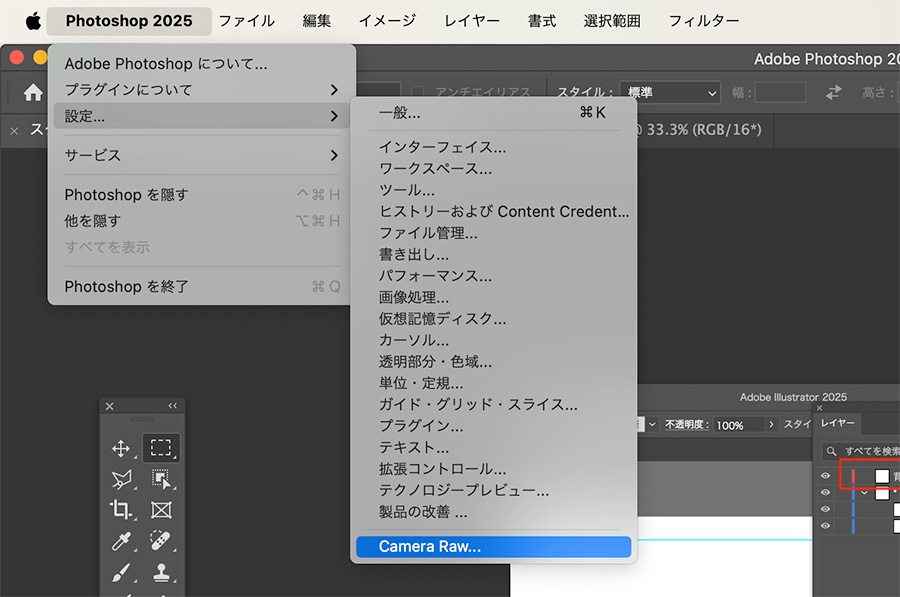Close the floating tools panel
Image resolution: width=900 pixels, height=597 pixels.
tap(110, 406)
